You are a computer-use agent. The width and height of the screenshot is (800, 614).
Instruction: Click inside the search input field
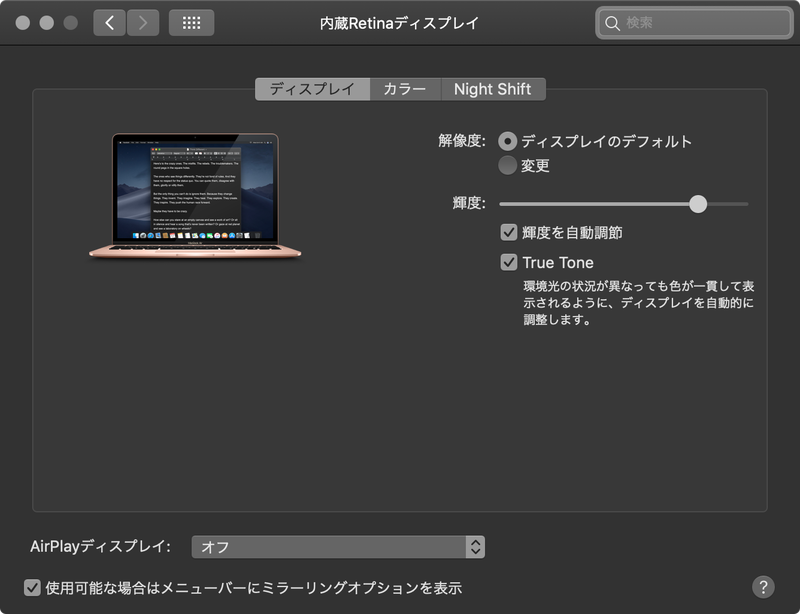tap(690, 20)
